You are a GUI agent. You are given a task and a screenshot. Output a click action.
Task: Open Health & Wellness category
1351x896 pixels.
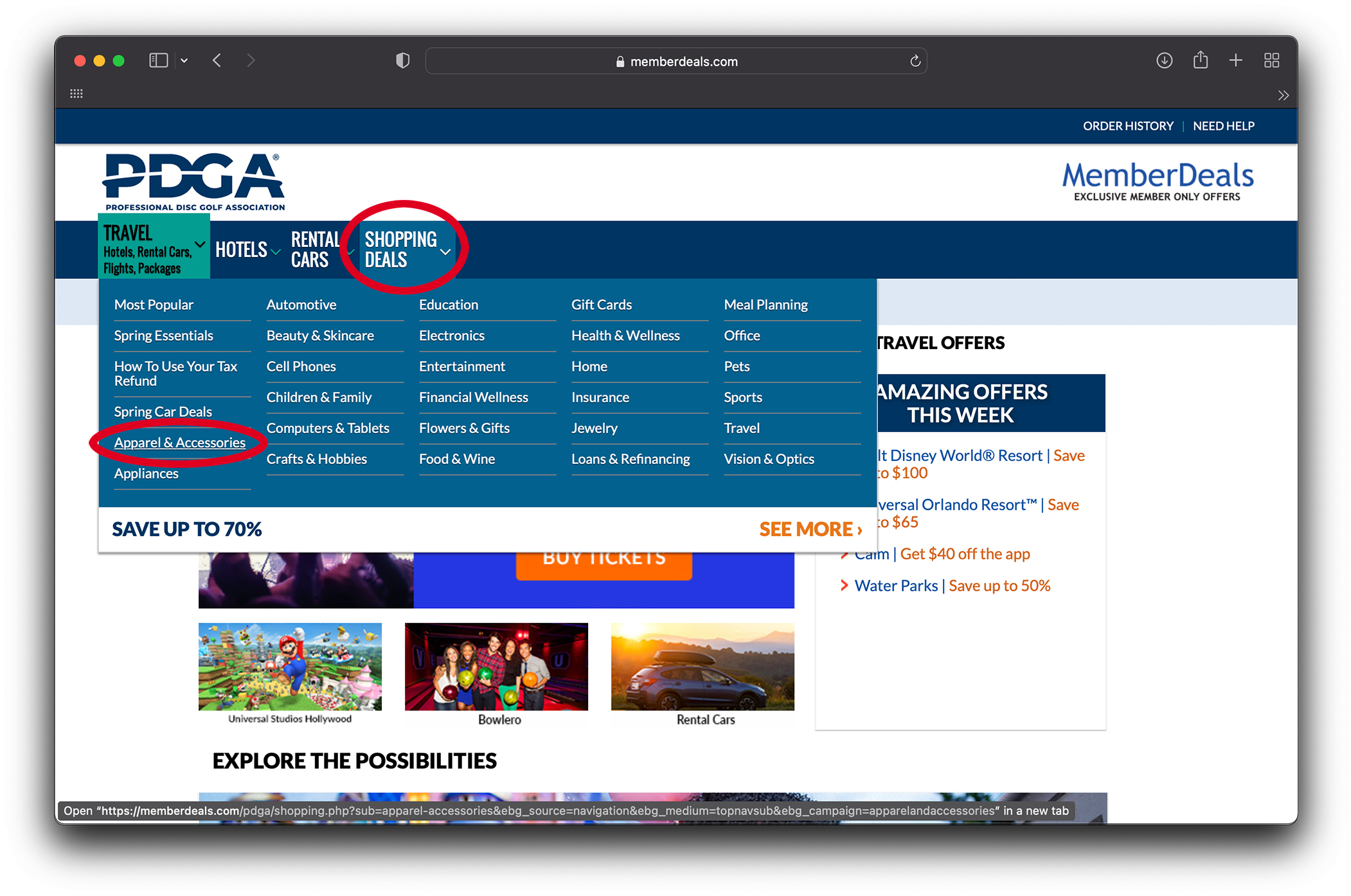pos(625,336)
